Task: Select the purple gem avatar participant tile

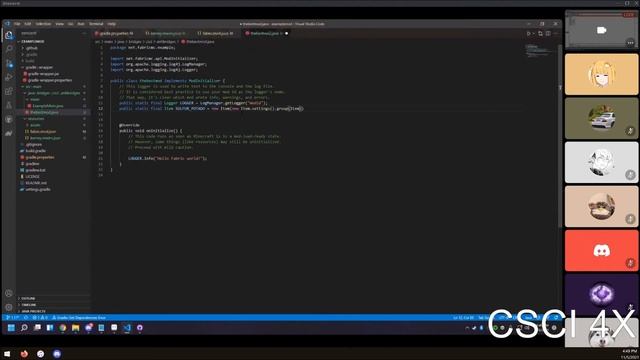Action: pyautogui.click(x=602, y=295)
